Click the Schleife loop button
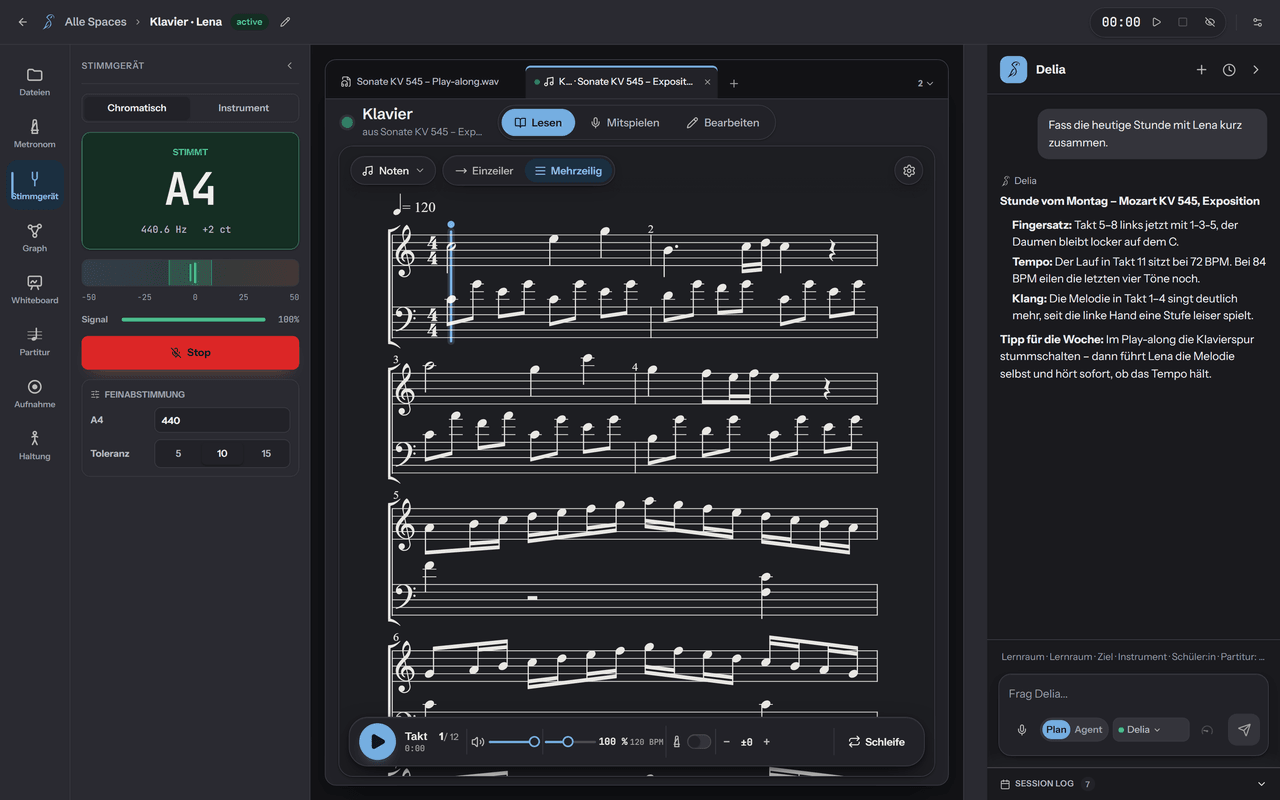This screenshot has width=1280, height=800. click(877, 742)
